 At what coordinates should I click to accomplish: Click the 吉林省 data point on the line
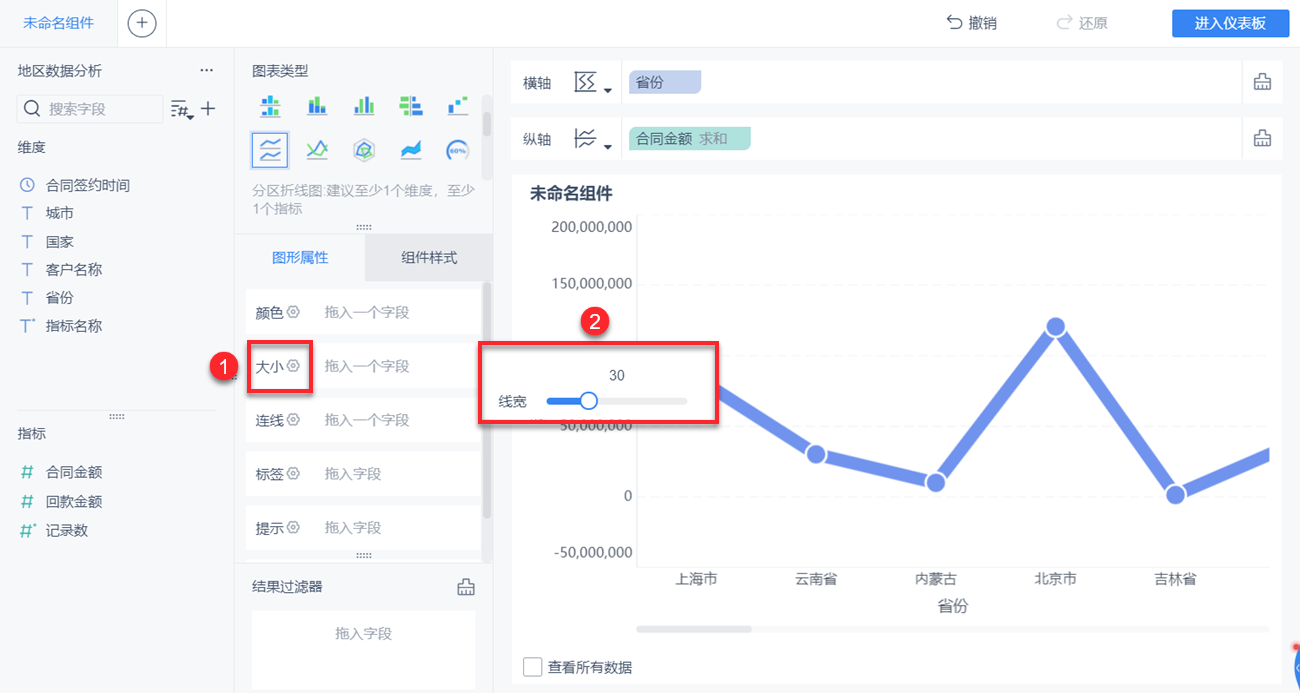(1175, 494)
